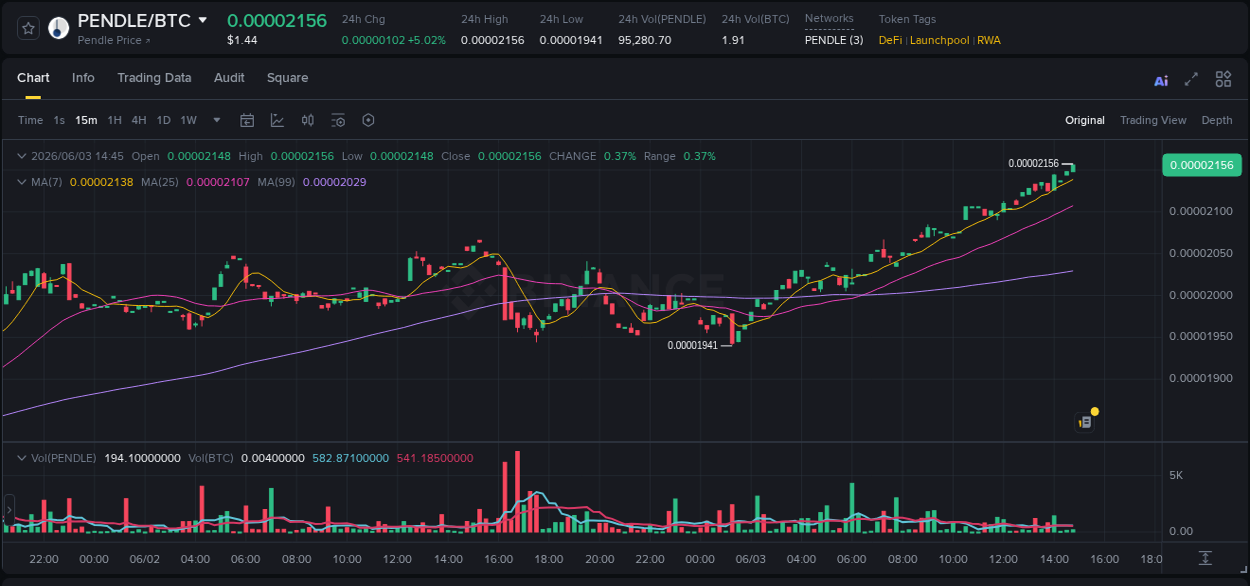
Task: Open technical indicators line-chart icon
Action: point(277,120)
